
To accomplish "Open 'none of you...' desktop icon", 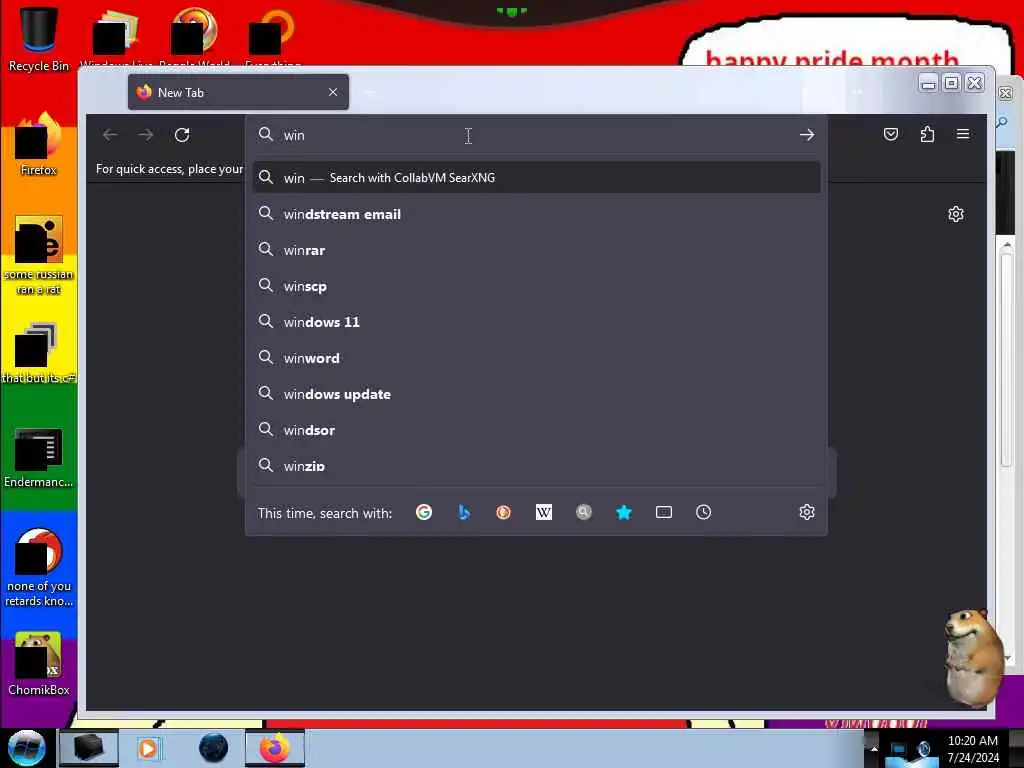I will 39,567.
